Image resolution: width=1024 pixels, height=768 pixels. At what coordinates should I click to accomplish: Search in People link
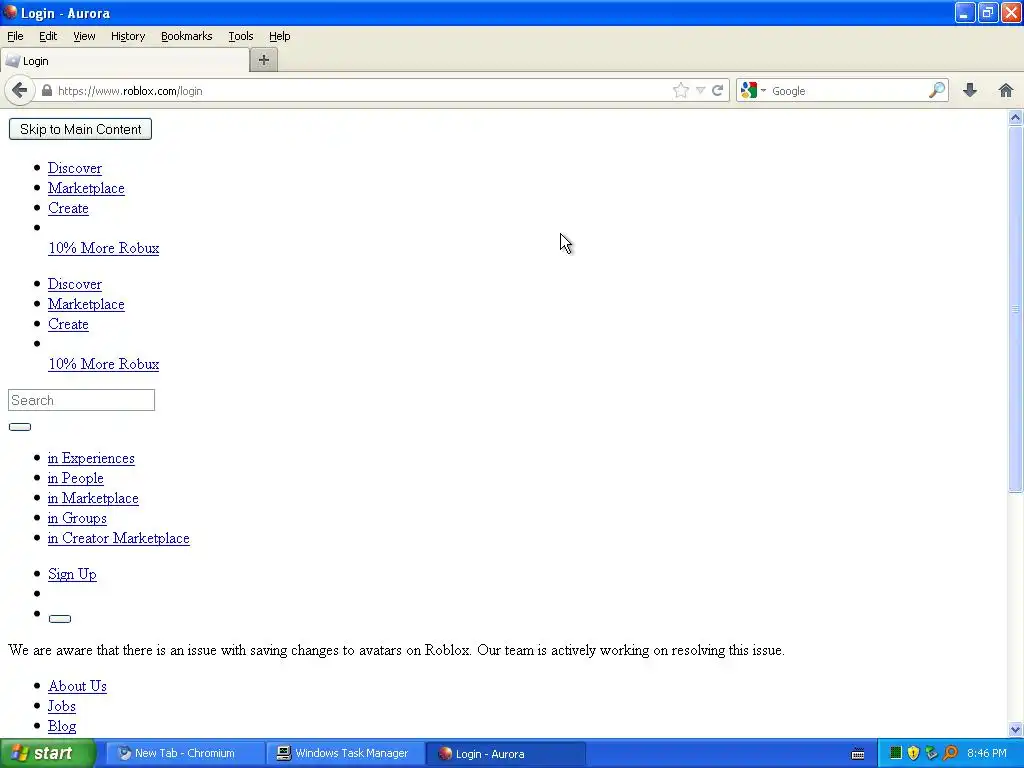point(76,479)
